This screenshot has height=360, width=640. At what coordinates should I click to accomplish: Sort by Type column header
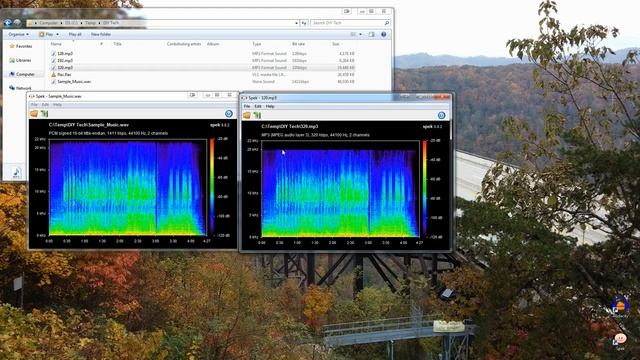click(257, 44)
